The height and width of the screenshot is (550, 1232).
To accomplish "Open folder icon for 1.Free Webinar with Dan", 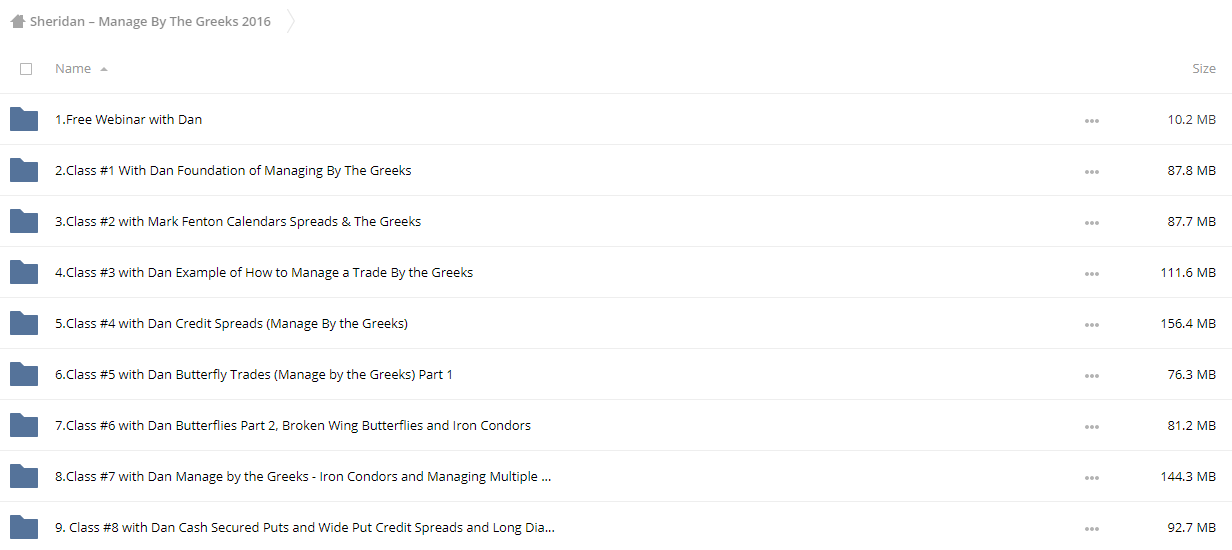I will (x=24, y=119).
